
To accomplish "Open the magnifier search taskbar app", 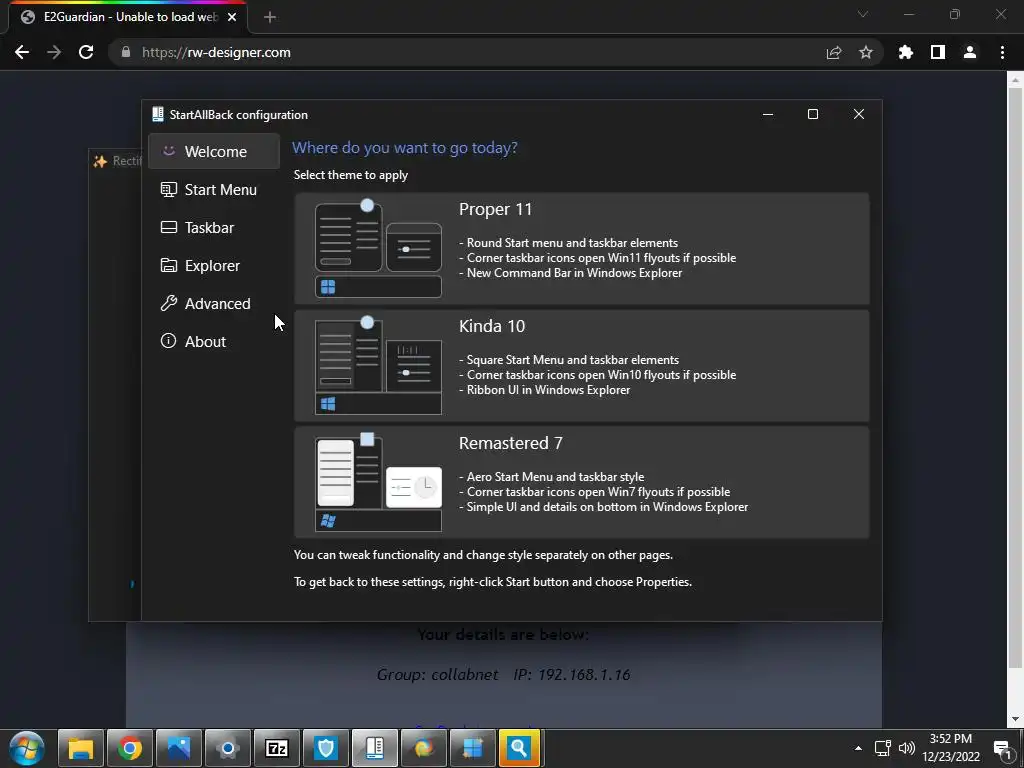I will click(x=520, y=748).
